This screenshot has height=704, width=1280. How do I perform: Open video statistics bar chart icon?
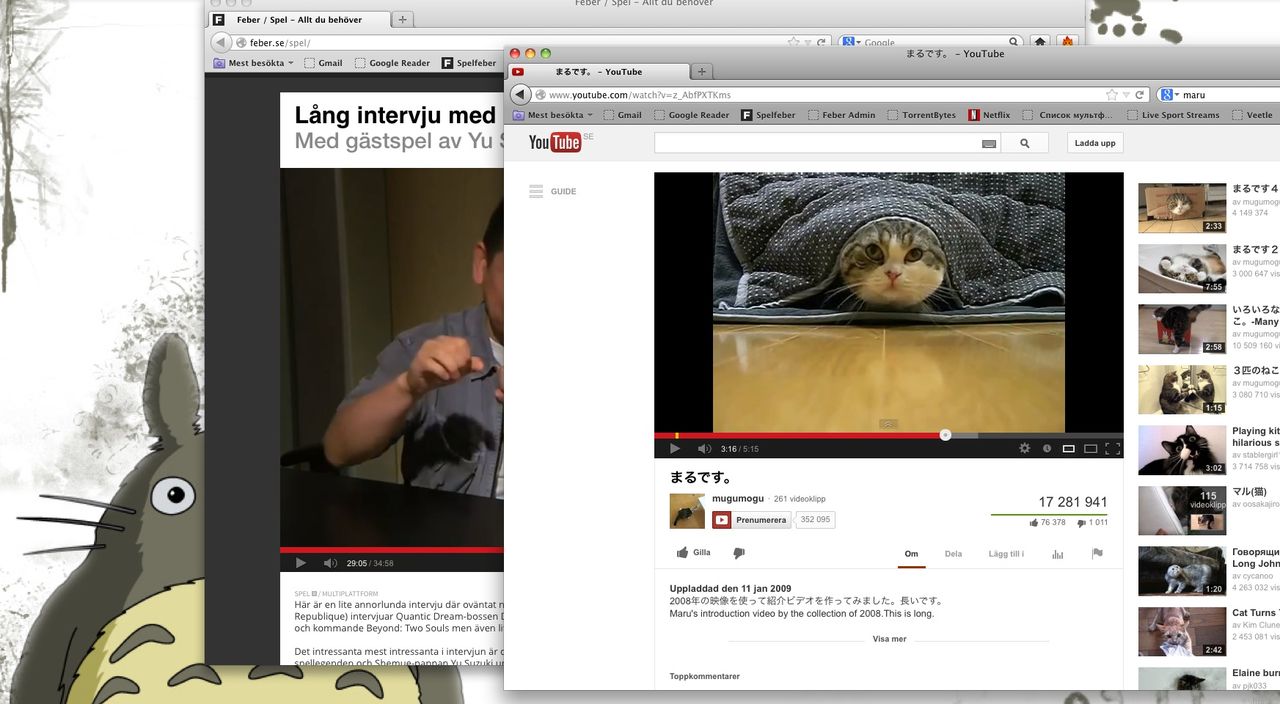1057,554
